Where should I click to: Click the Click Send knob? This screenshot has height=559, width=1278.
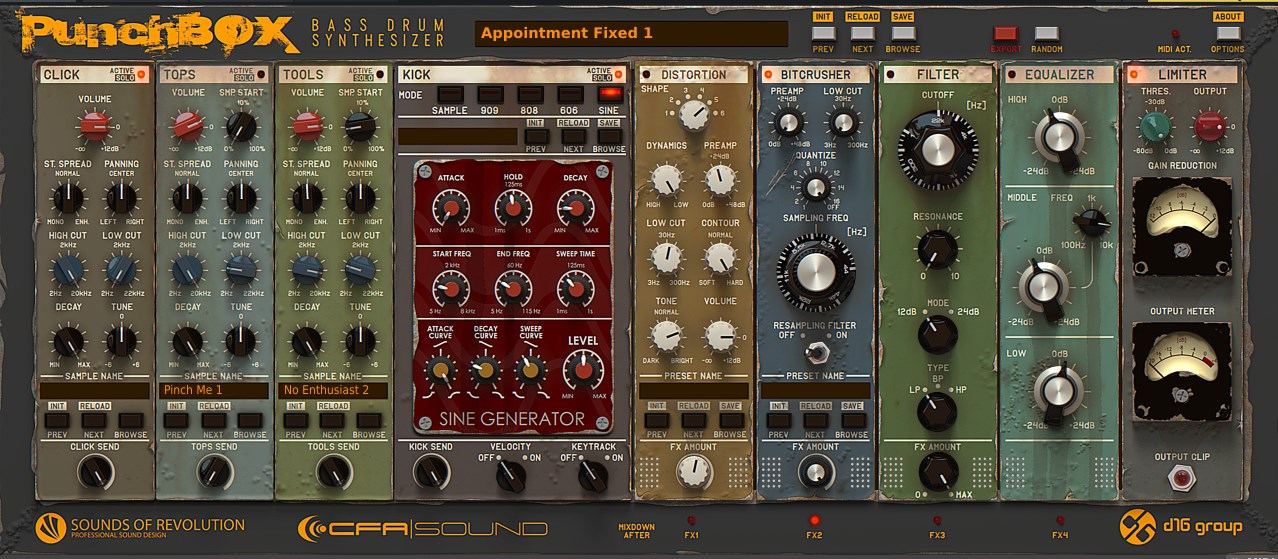point(95,472)
